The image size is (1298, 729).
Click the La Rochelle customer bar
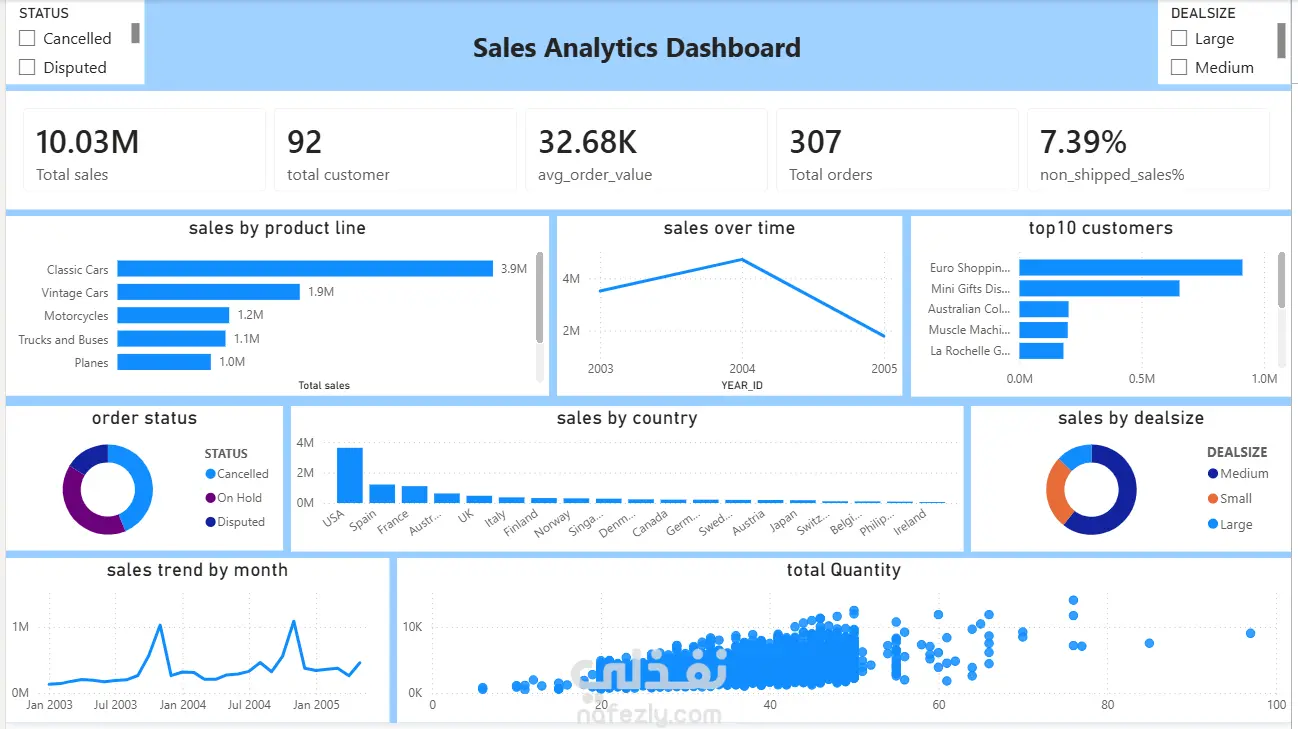tap(1041, 351)
